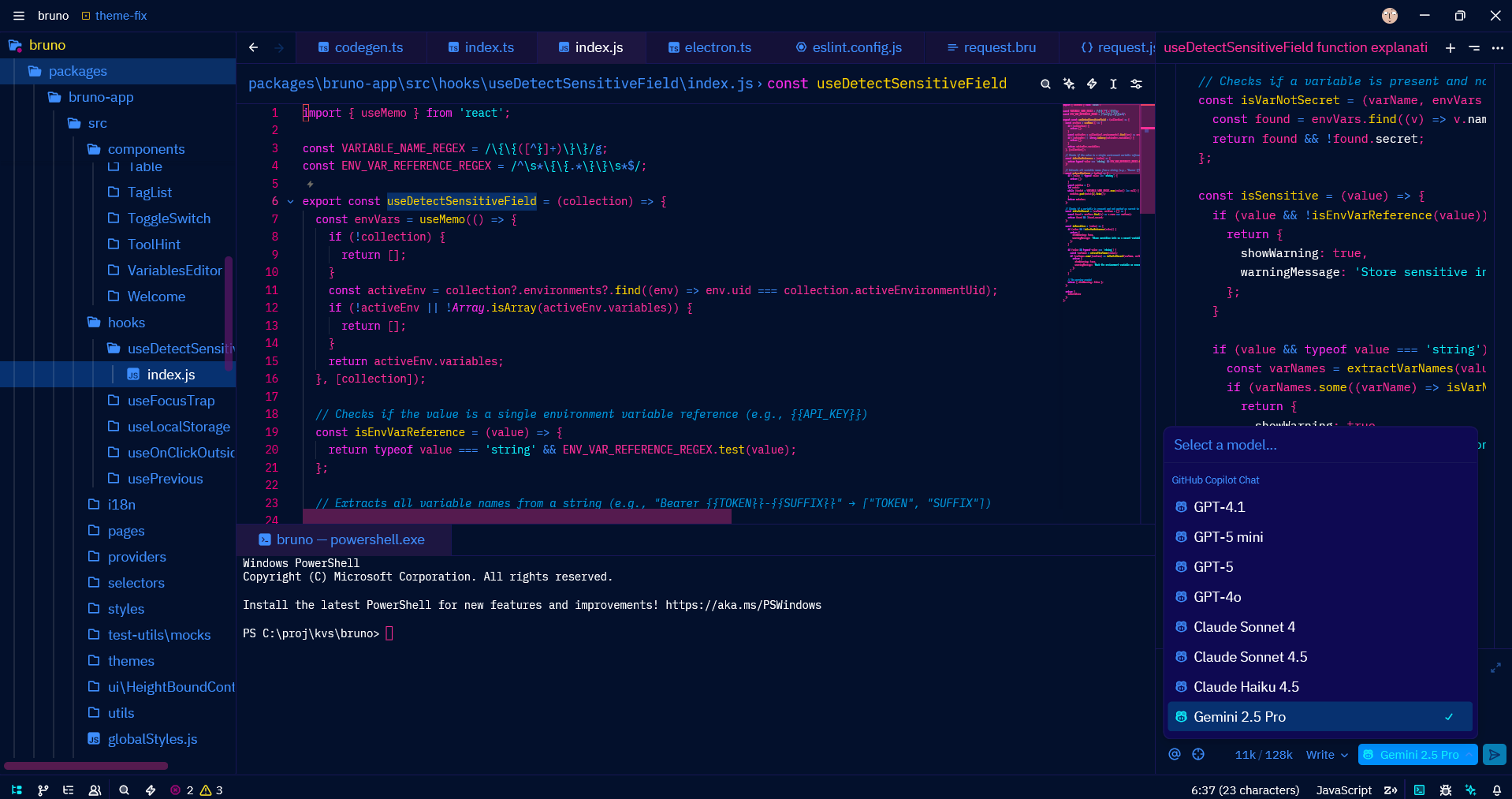Toggle the agent panel sparkle icon

[1471, 790]
